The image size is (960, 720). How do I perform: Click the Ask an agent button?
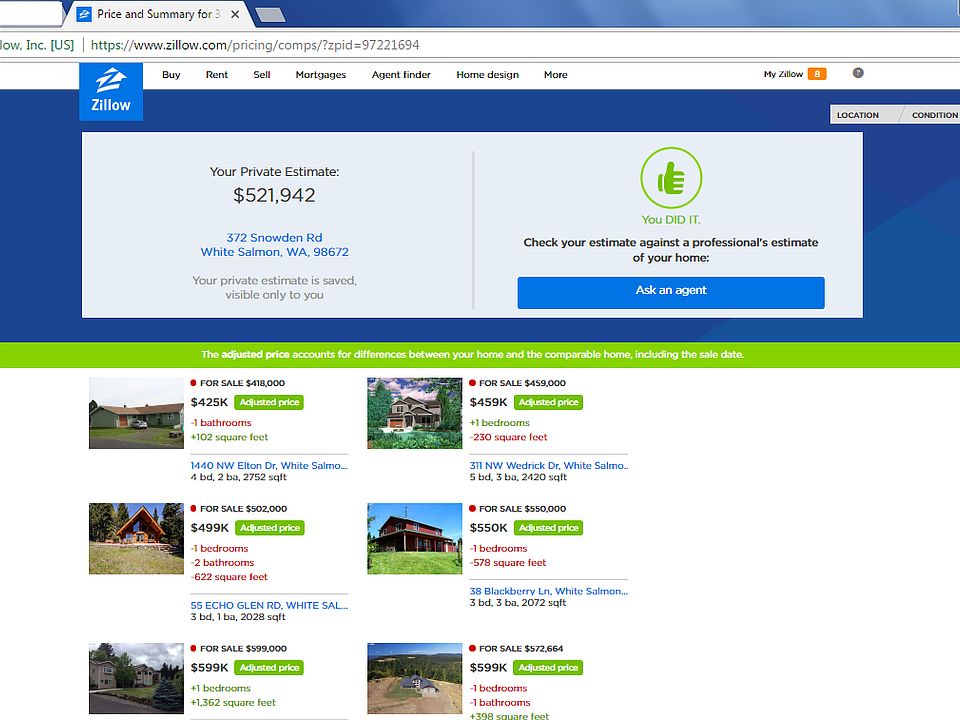point(671,293)
